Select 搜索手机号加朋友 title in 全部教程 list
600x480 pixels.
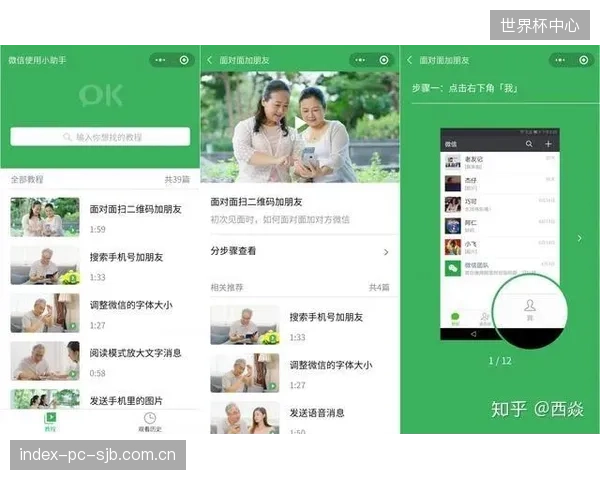pyautogui.click(x=126, y=257)
